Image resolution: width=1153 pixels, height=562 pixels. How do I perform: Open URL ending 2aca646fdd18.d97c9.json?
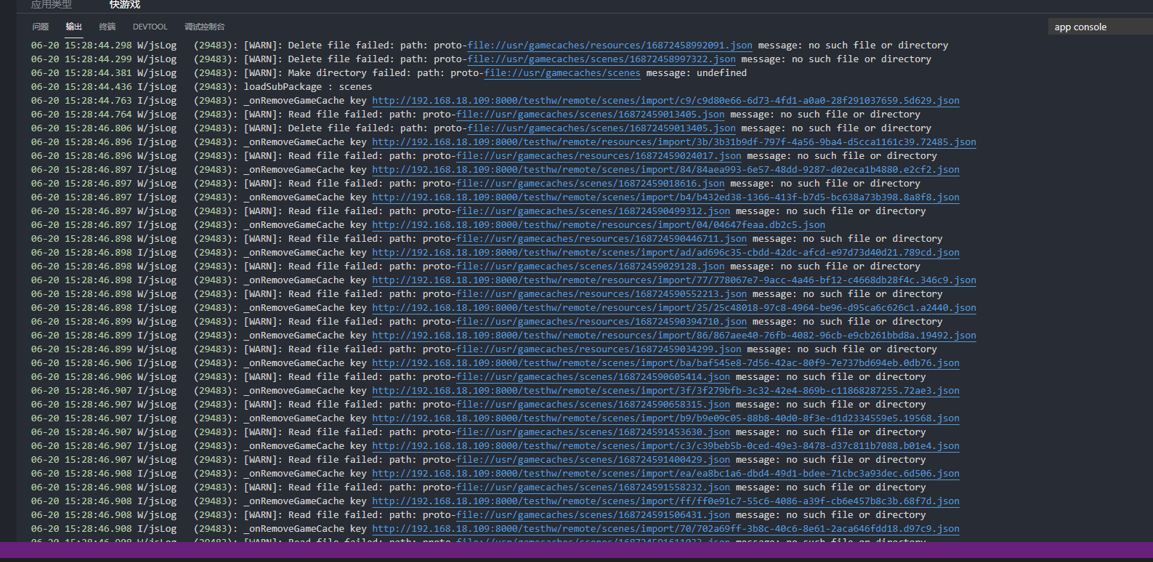[x=665, y=529]
